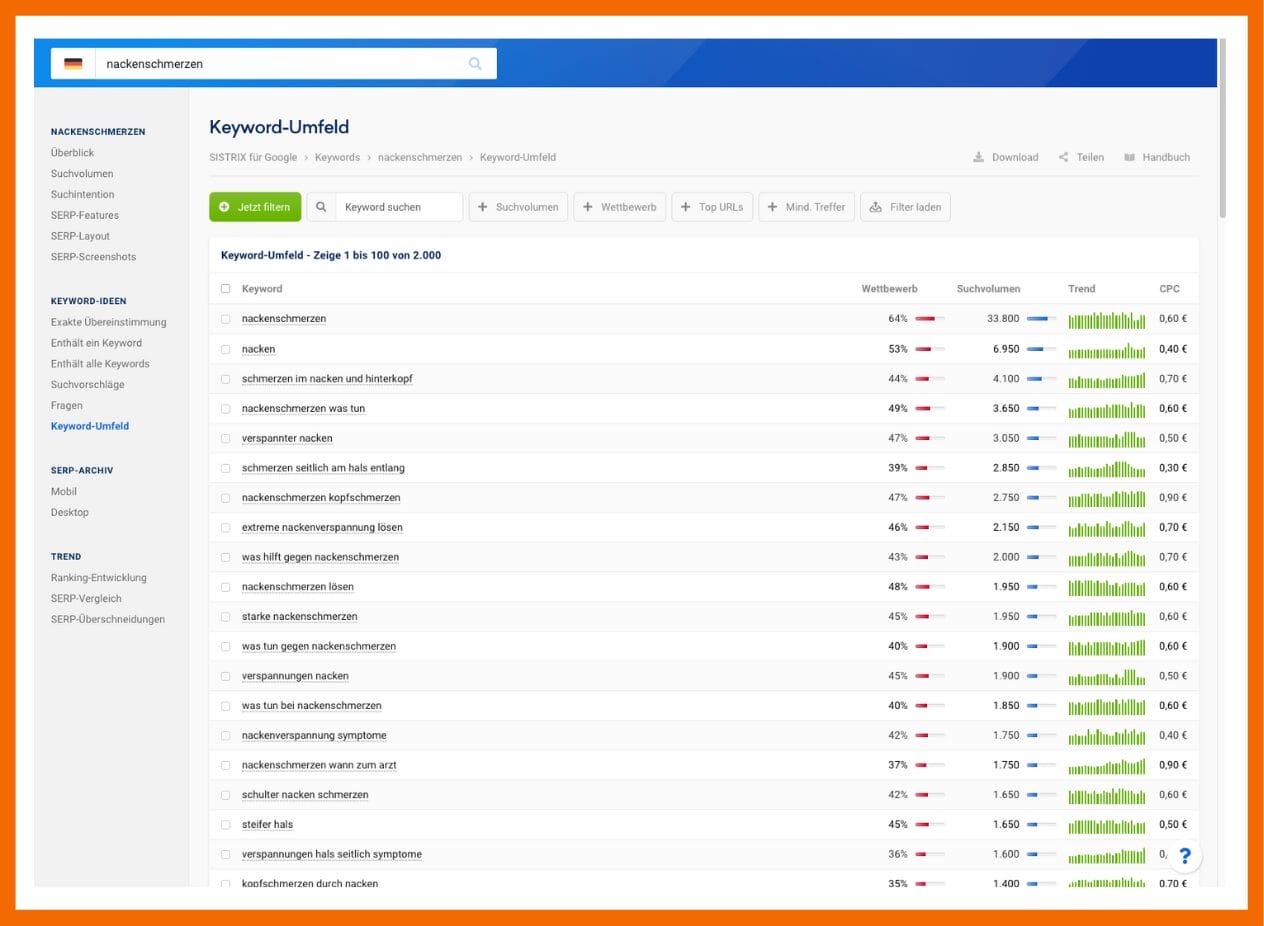Click the blue help question mark icon
This screenshot has height=926, width=1264.
coord(1185,856)
